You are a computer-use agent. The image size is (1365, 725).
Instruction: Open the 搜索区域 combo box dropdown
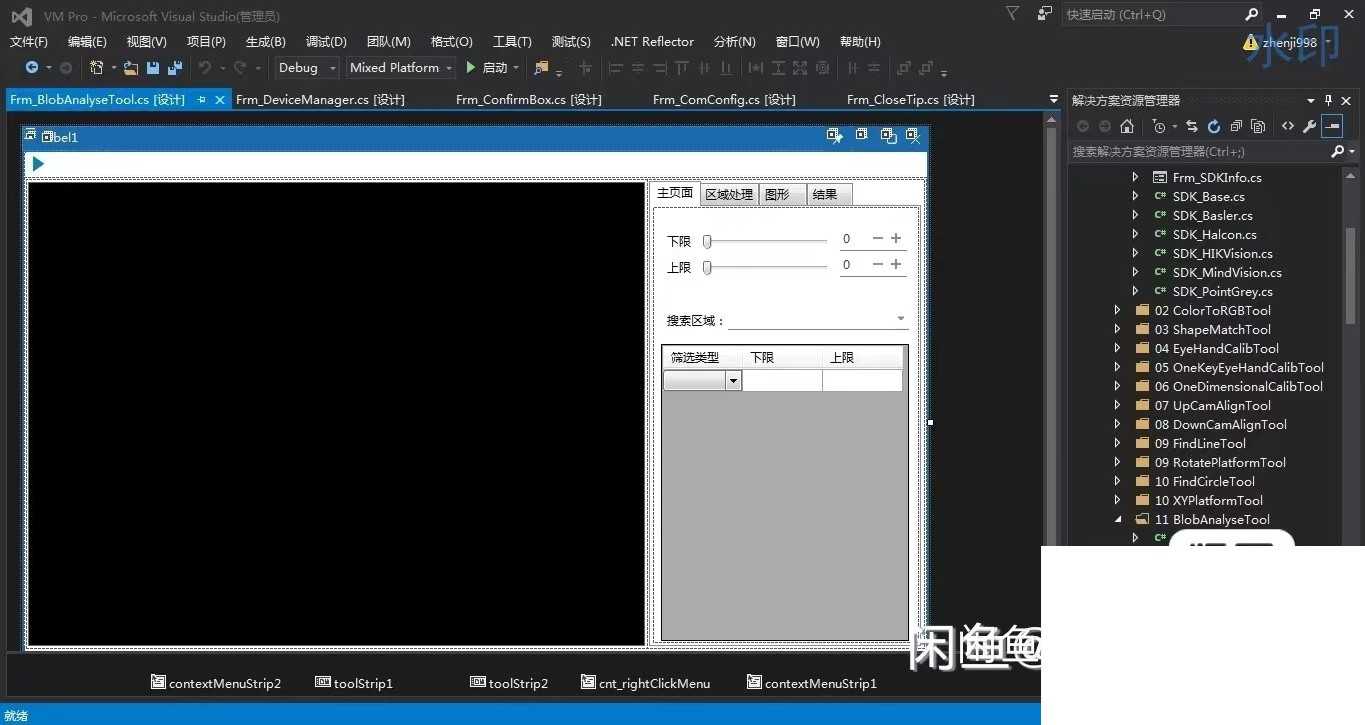click(901, 319)
